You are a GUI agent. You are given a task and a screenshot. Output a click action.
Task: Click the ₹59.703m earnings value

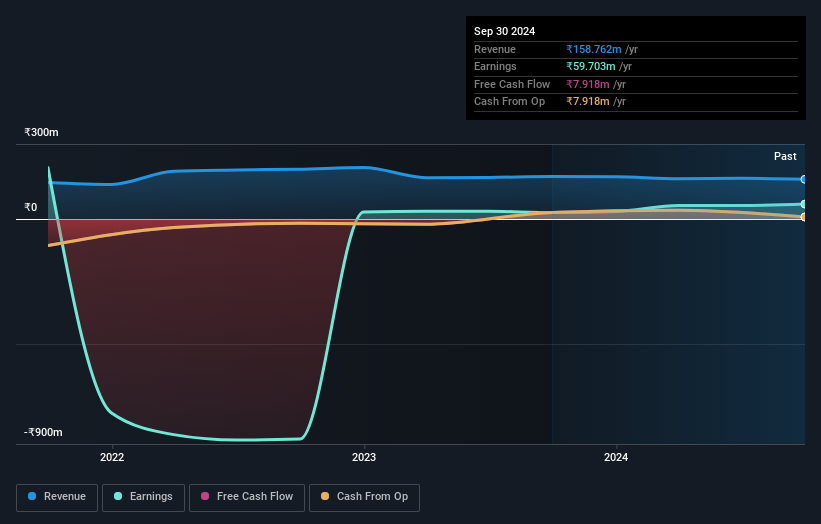pyautogui.click(x=591, y=66)
